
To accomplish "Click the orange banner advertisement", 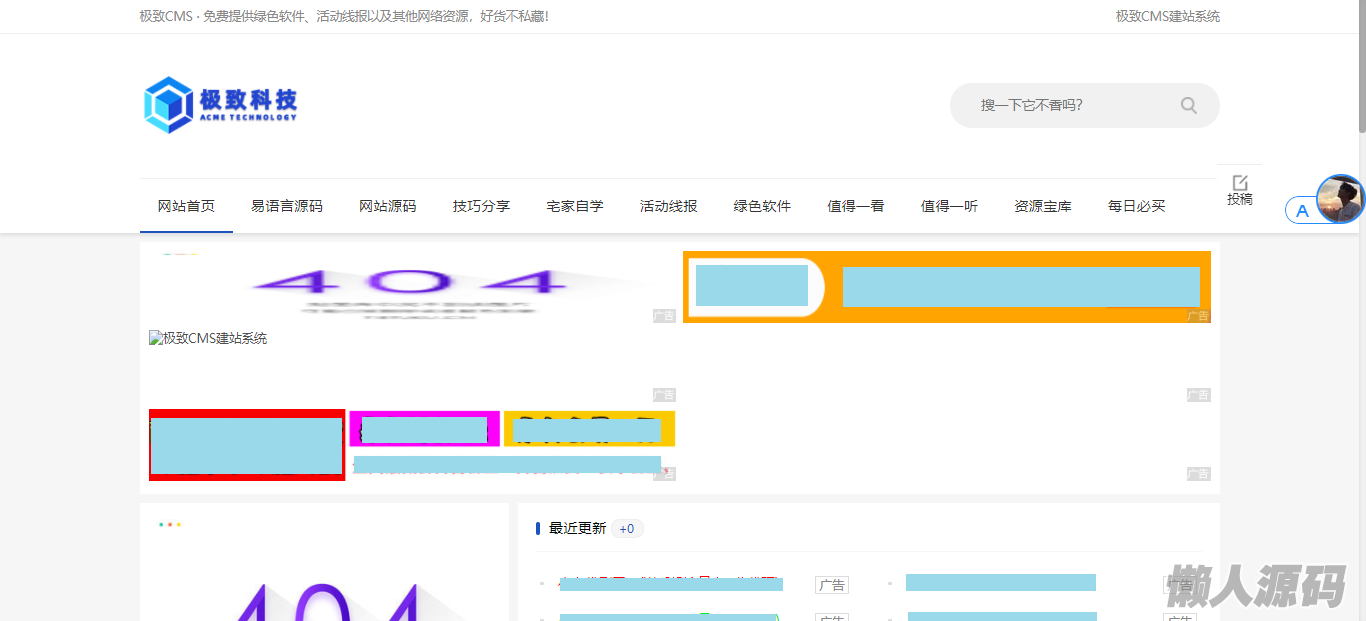I will click(x=946, y=287).
